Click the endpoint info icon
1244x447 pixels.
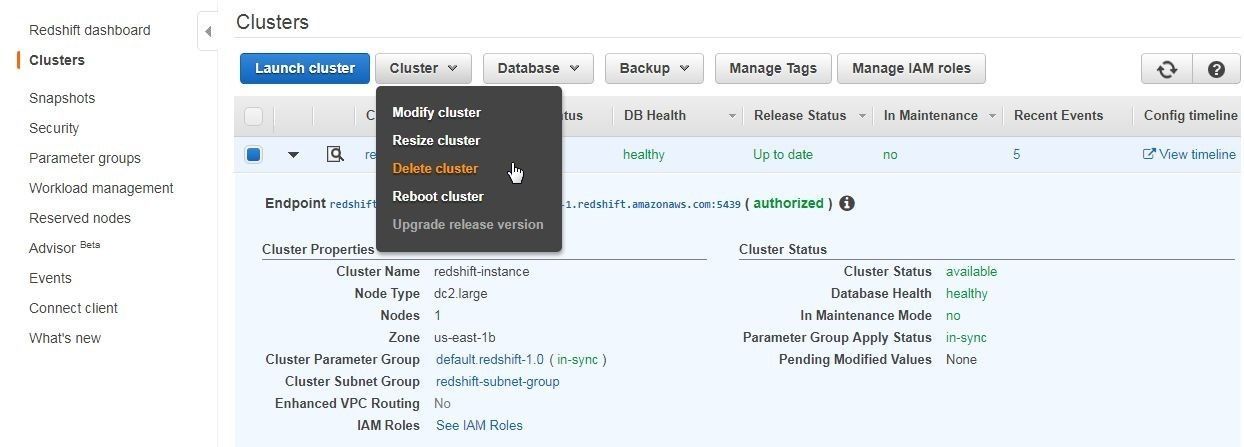847,203
